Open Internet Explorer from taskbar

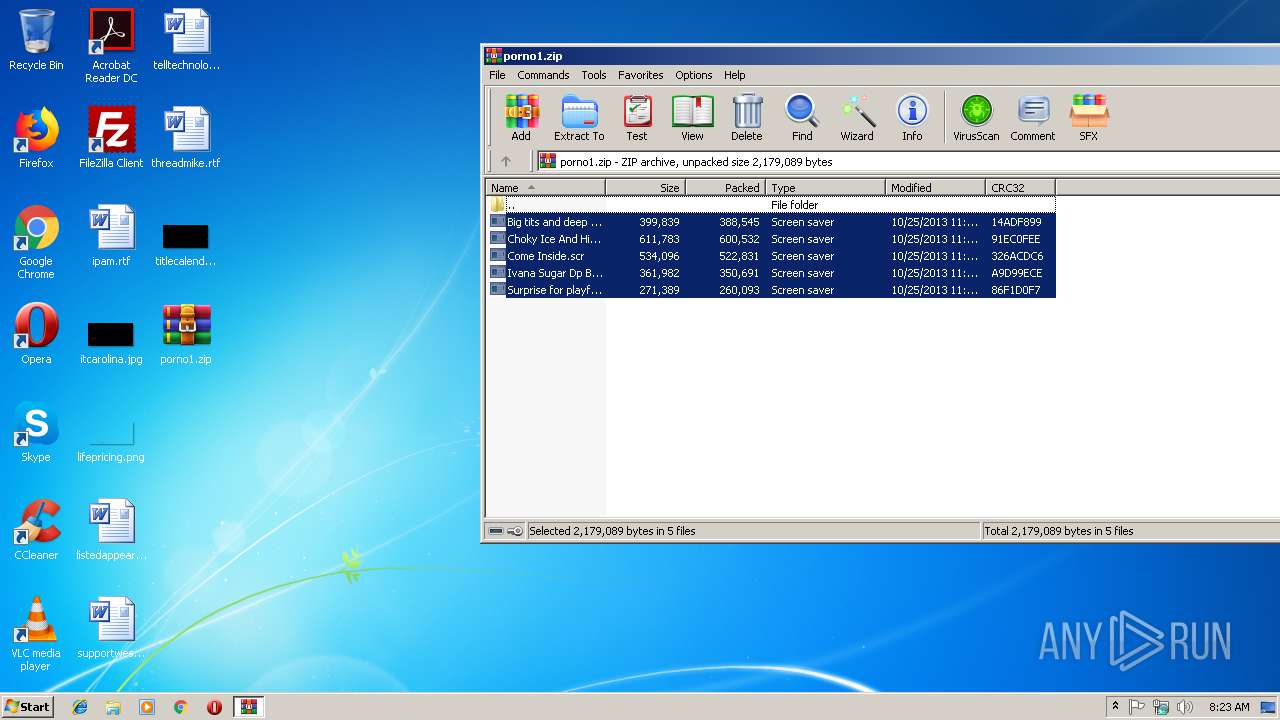[x=80, y=707]
